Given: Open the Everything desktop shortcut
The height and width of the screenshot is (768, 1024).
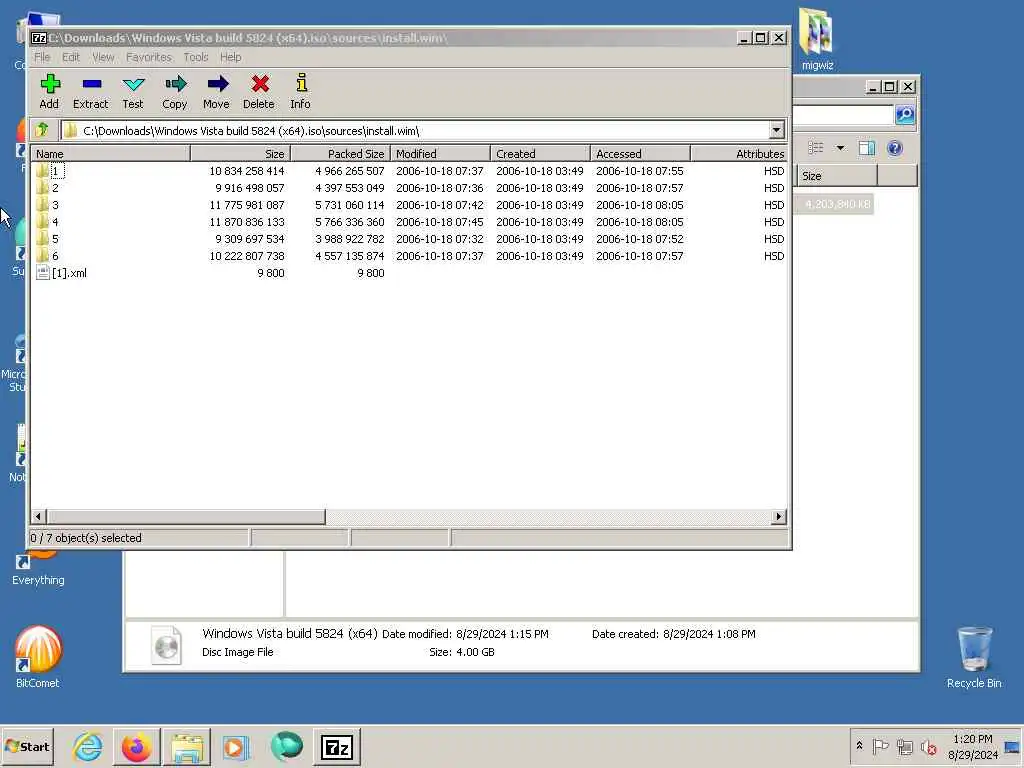Looking at the screenshot, I should pyautogui.click(x=38, y=567).
